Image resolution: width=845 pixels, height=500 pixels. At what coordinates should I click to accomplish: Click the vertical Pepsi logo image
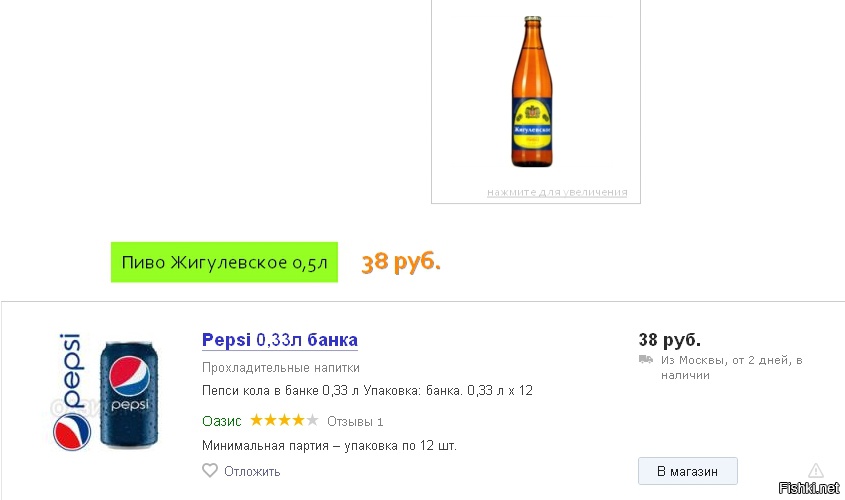click(71, 390)
